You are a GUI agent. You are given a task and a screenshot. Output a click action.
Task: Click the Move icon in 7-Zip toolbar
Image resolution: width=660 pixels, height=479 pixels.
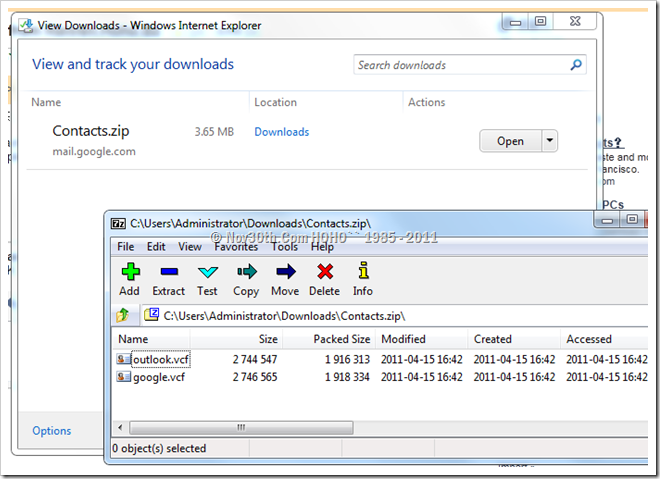[286, 272]
